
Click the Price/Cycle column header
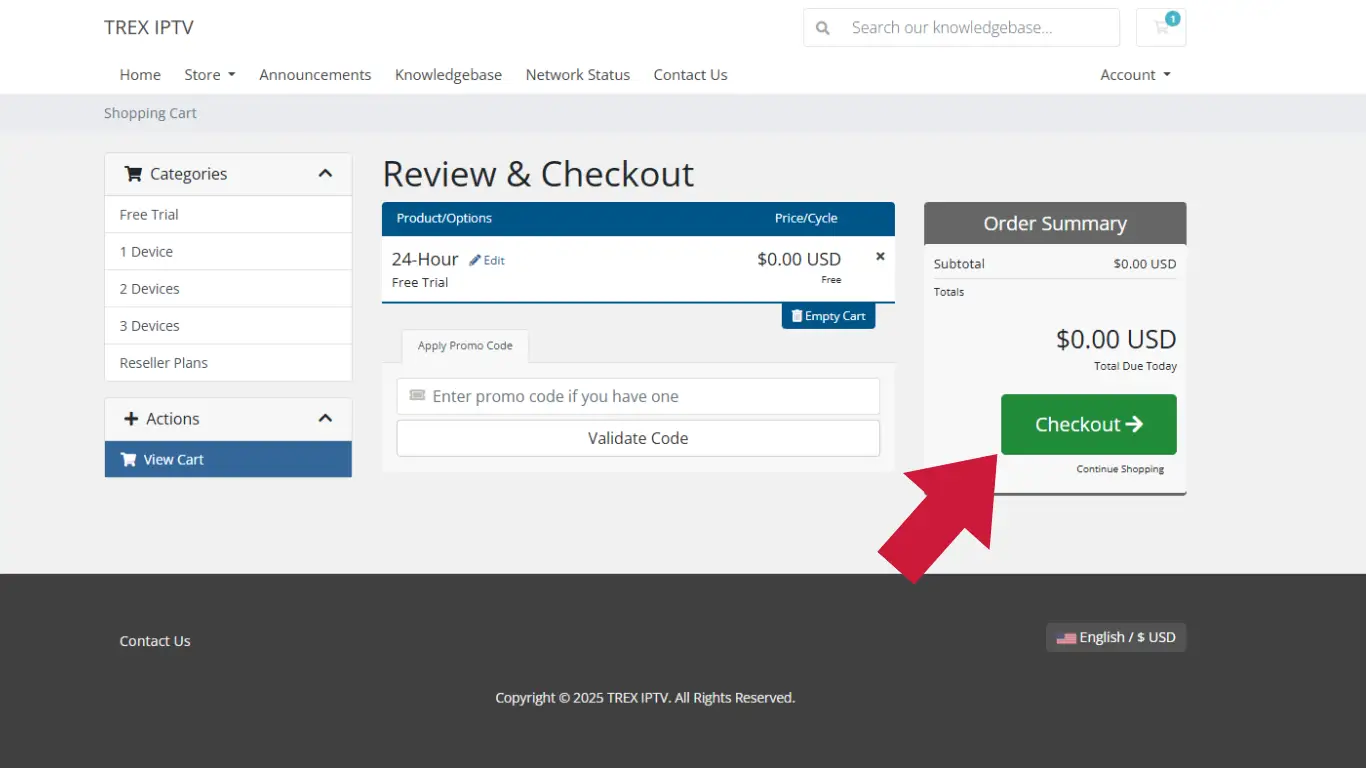tap(806, 218)
